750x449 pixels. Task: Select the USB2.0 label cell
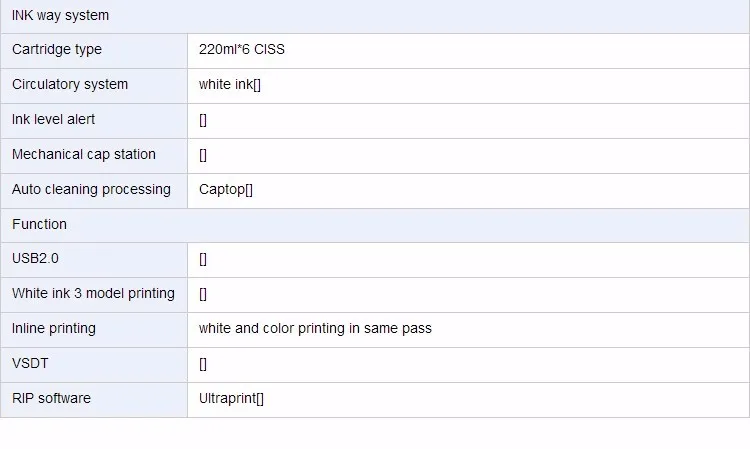pos(36,259)
